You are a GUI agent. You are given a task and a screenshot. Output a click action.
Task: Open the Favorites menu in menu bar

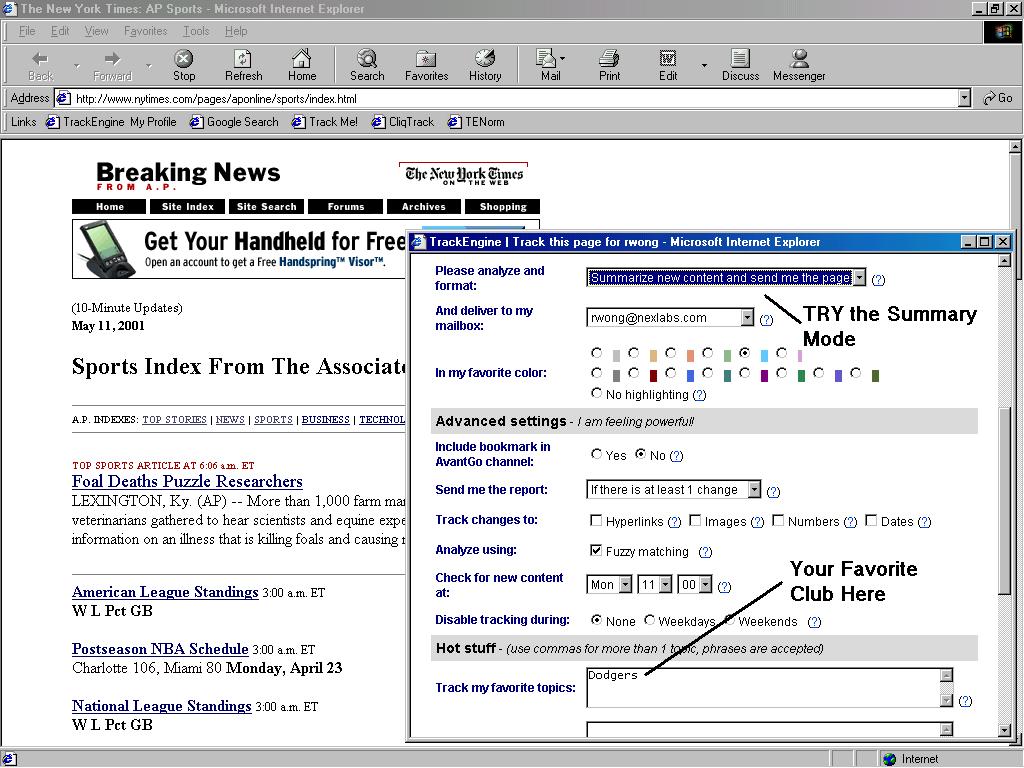(146, 31)
